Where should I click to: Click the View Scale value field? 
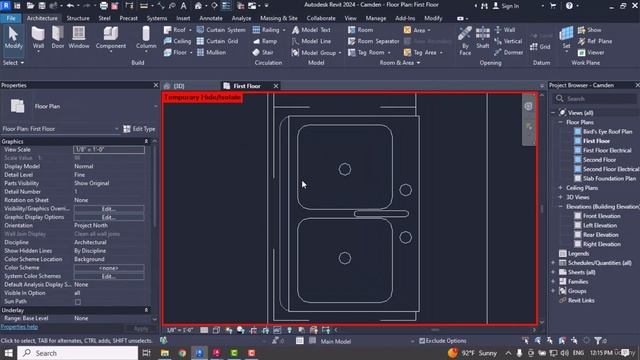(109, 150)
